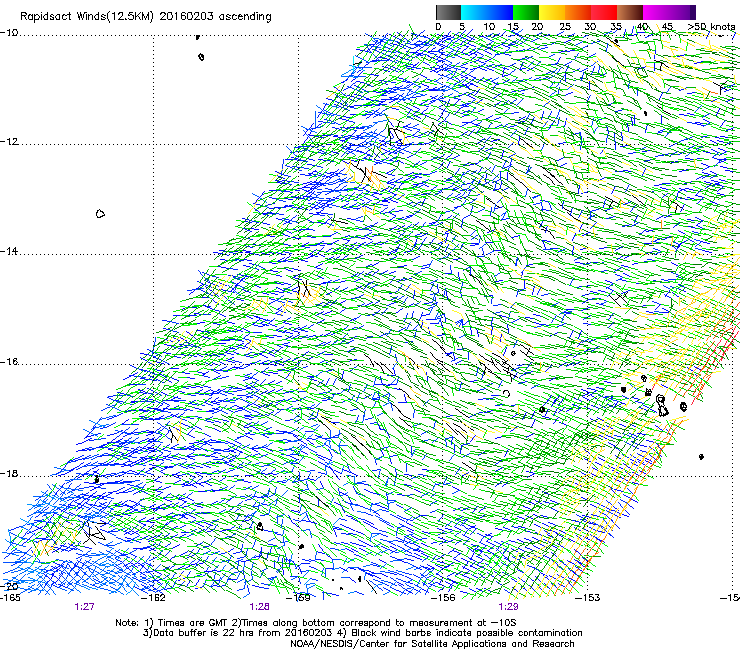Click the NOAA/NESDIS credit line
Screen dimensions: 740x650
coord(432,644)
